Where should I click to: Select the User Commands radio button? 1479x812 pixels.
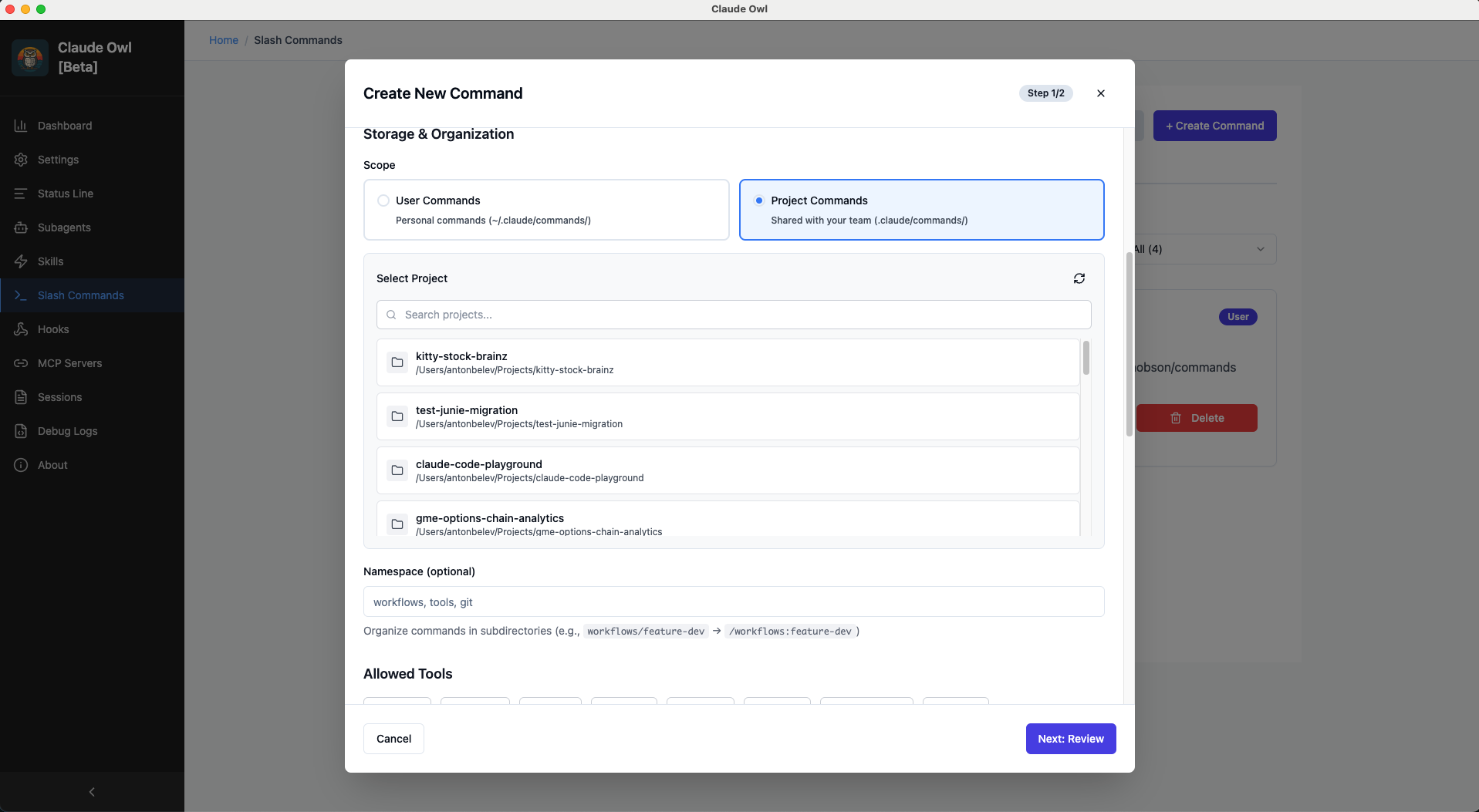pyautogui.click(x=383, y=200)
